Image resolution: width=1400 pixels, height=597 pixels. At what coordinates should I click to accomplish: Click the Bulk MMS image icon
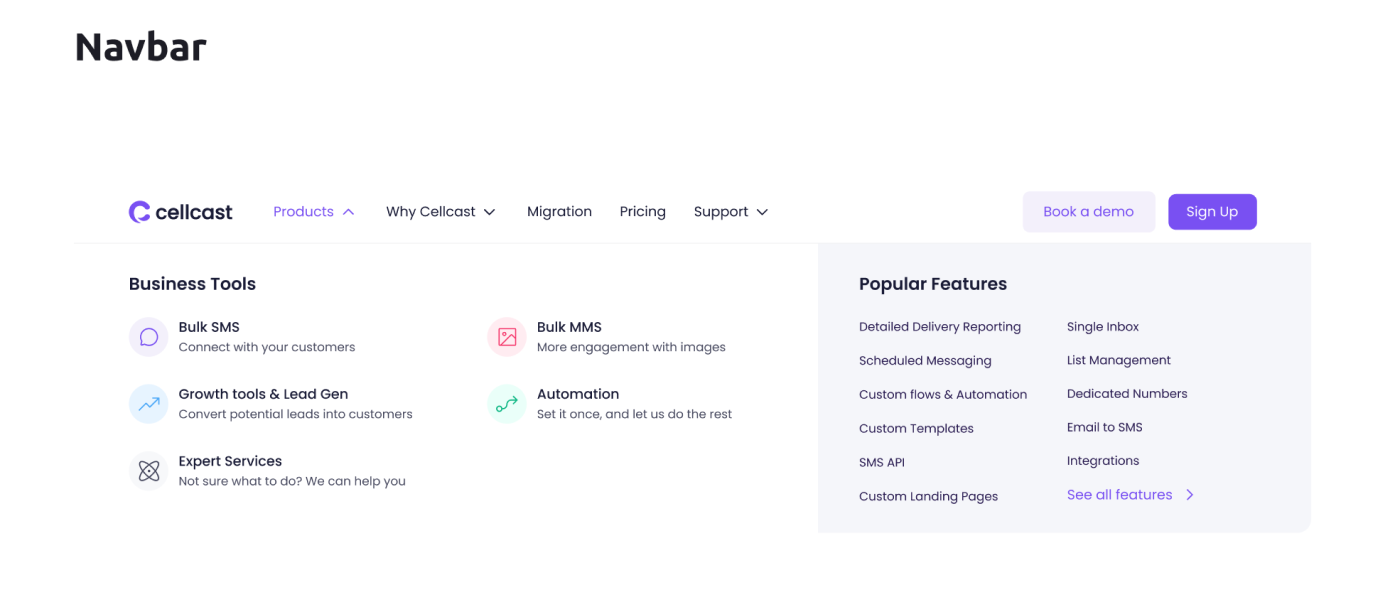[507, 337]
